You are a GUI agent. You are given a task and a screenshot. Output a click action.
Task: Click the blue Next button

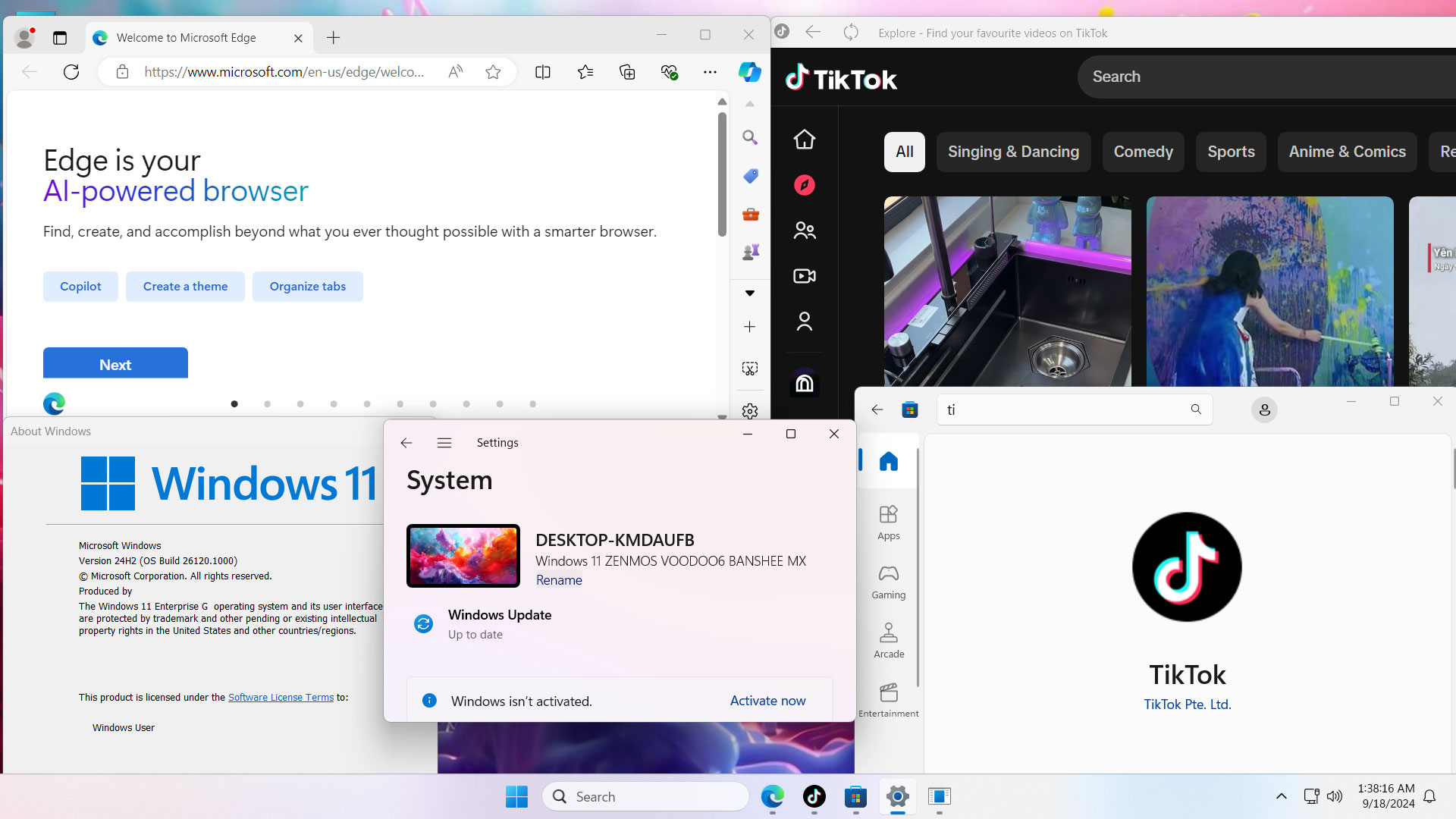(115, 363)
